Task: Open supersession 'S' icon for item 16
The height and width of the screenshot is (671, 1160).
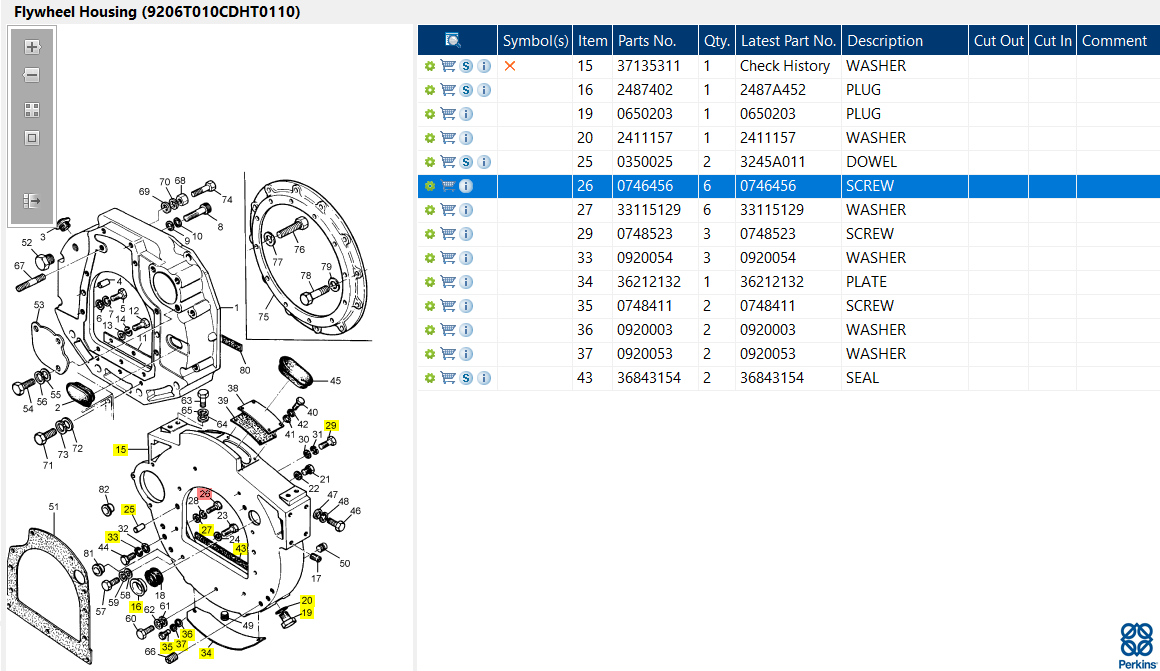Action: 466,90
